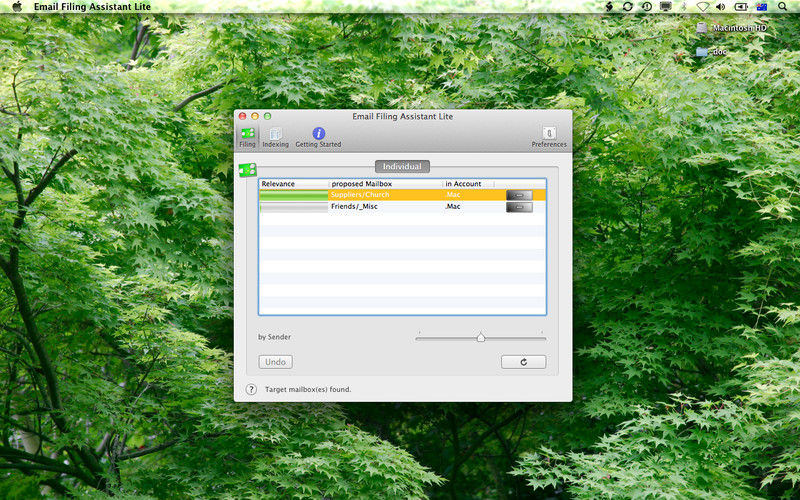
Task: Minimize window with yellow button
Action: (255, 116)
